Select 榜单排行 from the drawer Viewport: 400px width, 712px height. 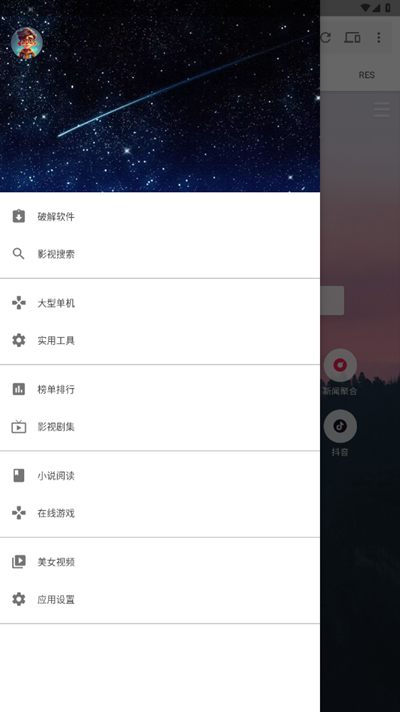pyautogui.click(x=160, y=389)
